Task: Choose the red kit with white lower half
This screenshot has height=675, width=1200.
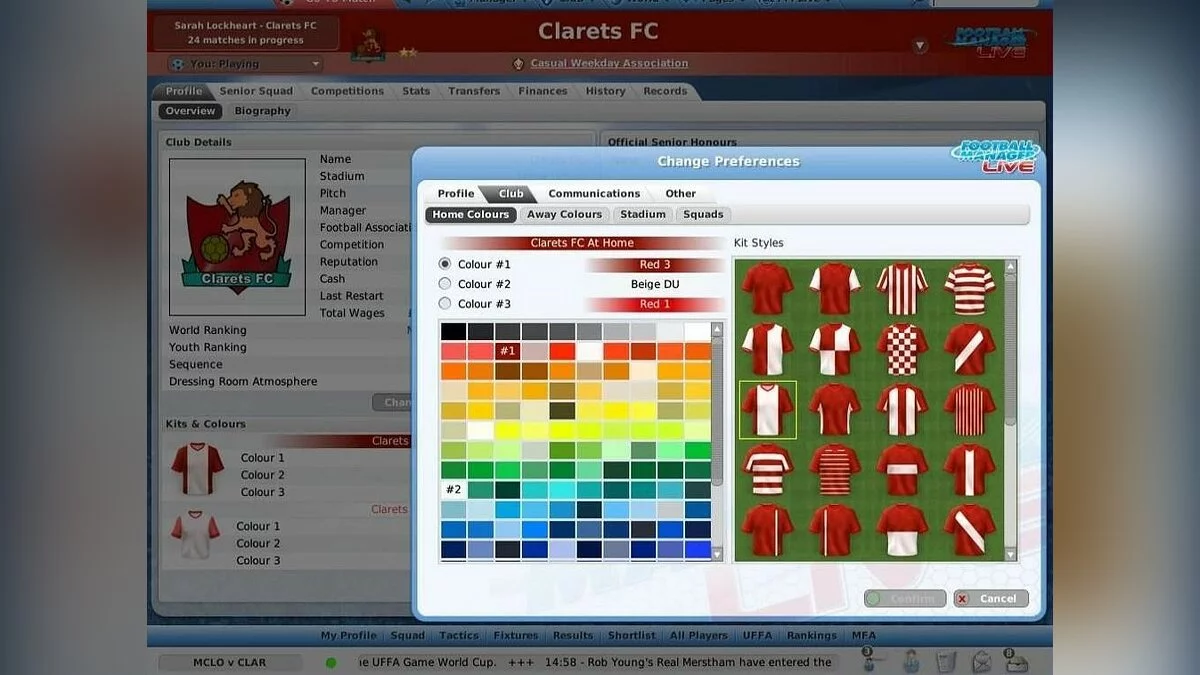Action: 902,529
